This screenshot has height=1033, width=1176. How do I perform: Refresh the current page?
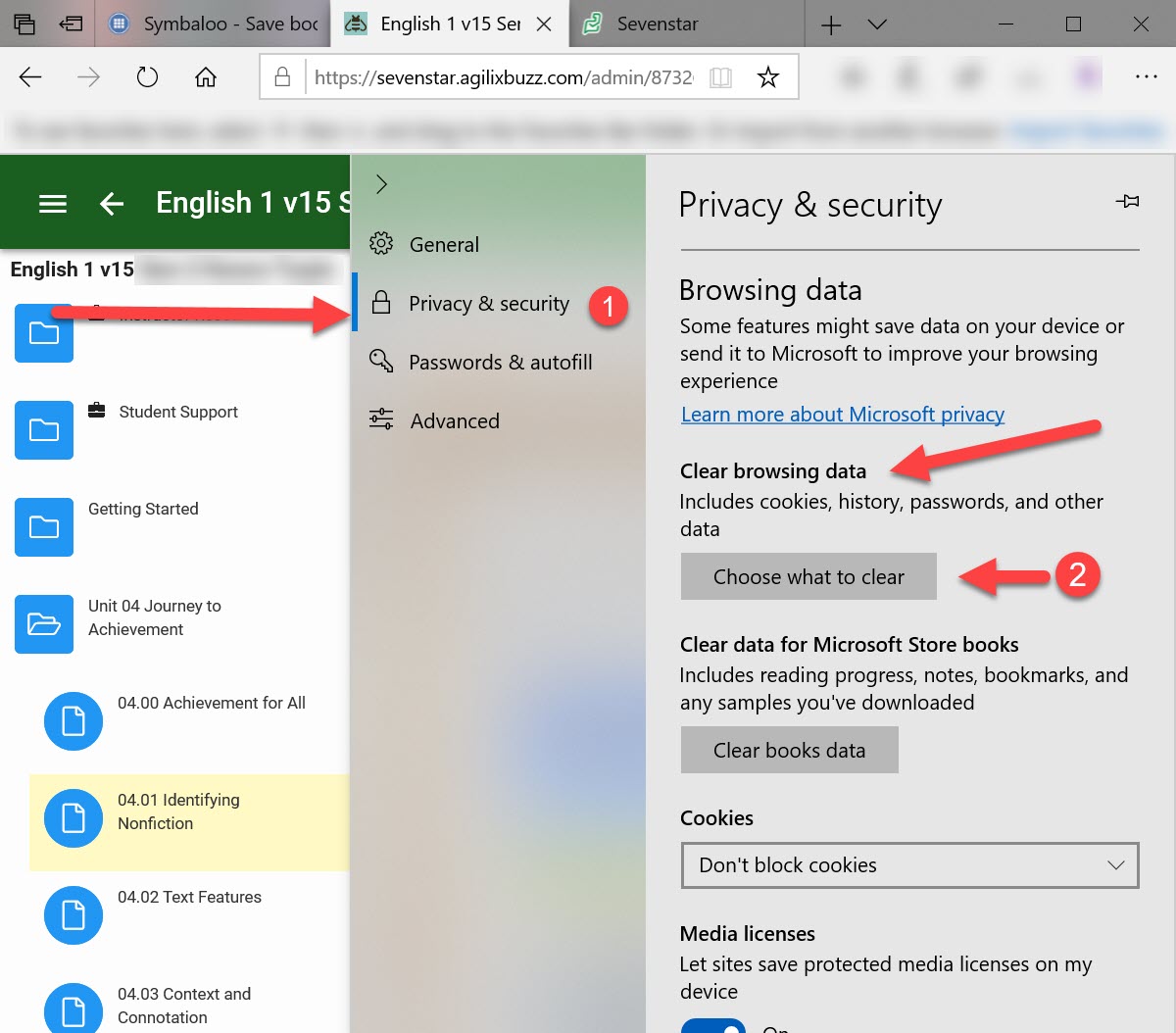pos(147,77)
